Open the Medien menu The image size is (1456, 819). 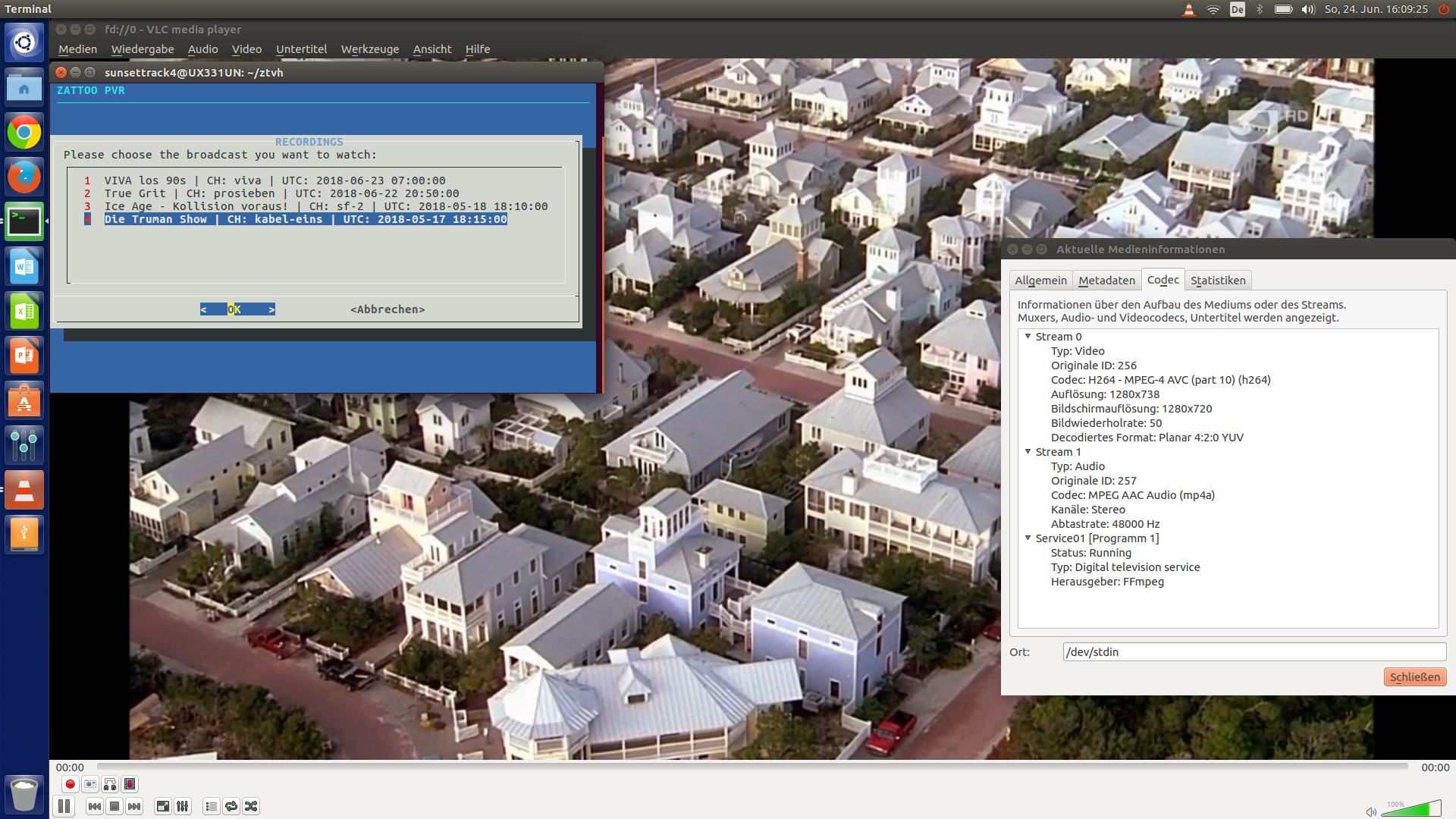pos(78,49)
